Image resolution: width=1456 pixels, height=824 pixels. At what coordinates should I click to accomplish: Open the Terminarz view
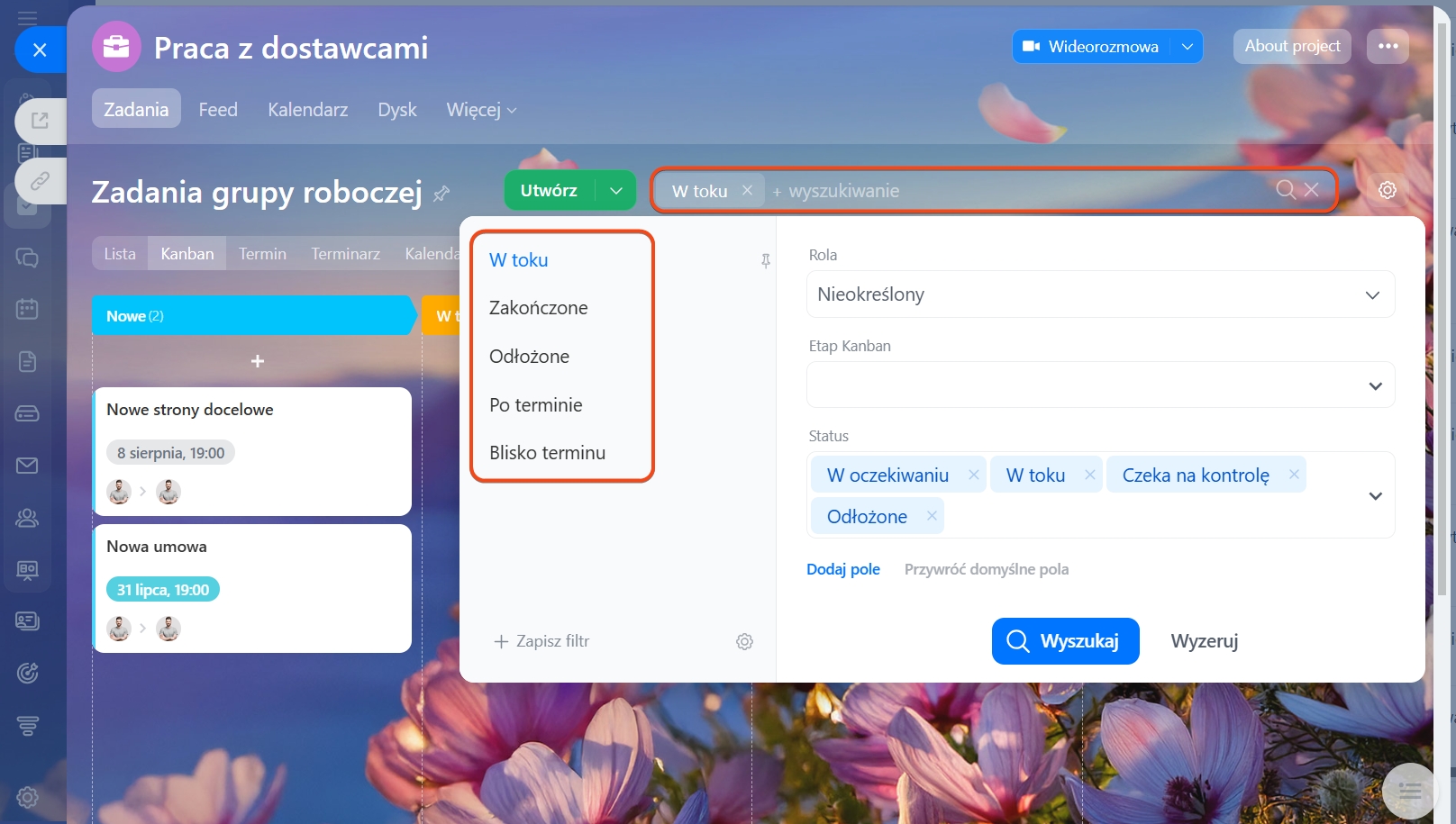point(345,254)
